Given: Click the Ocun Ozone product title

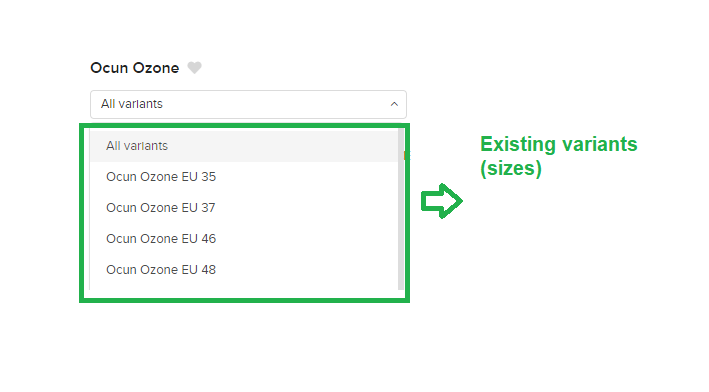Looking at the screenshot, I should tap(135, 68).
